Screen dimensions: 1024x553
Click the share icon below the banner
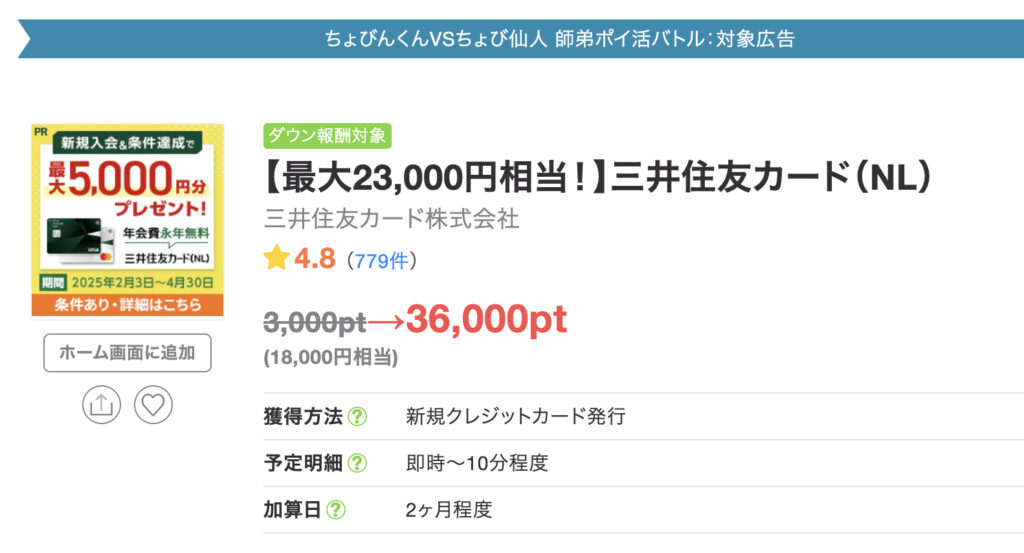click(101, 405)
